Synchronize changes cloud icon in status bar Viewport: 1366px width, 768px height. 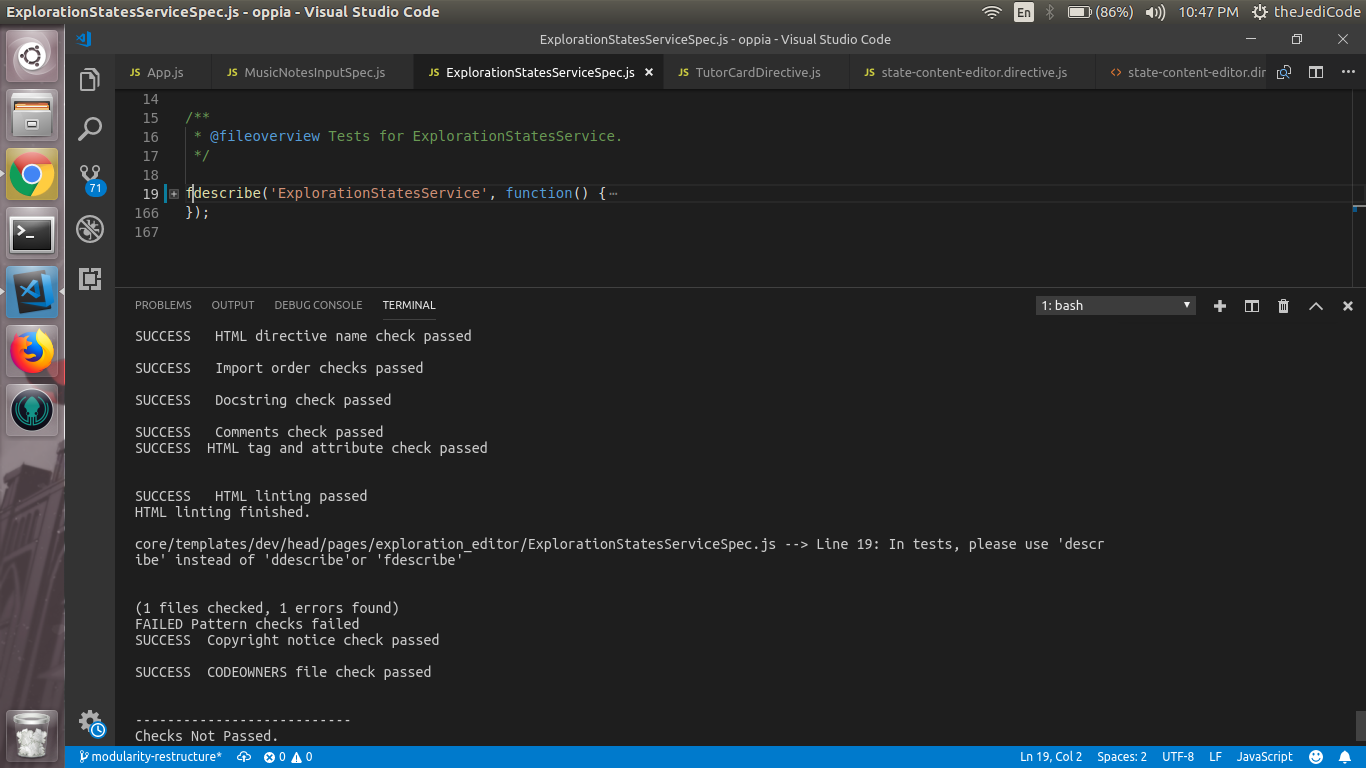pos(244,757)
